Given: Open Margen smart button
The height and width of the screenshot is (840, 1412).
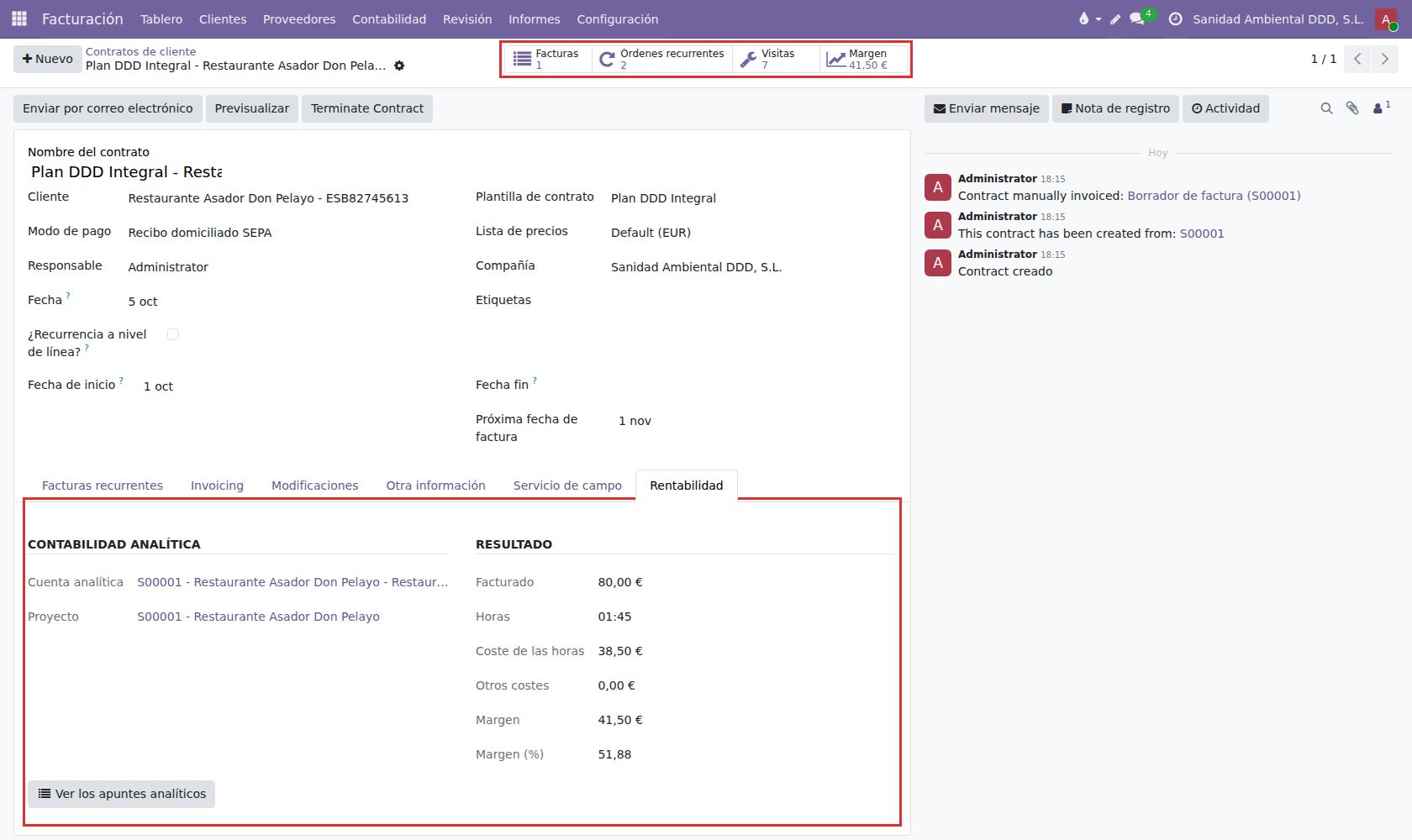Looking at the screenshot, I should [864, 59].
